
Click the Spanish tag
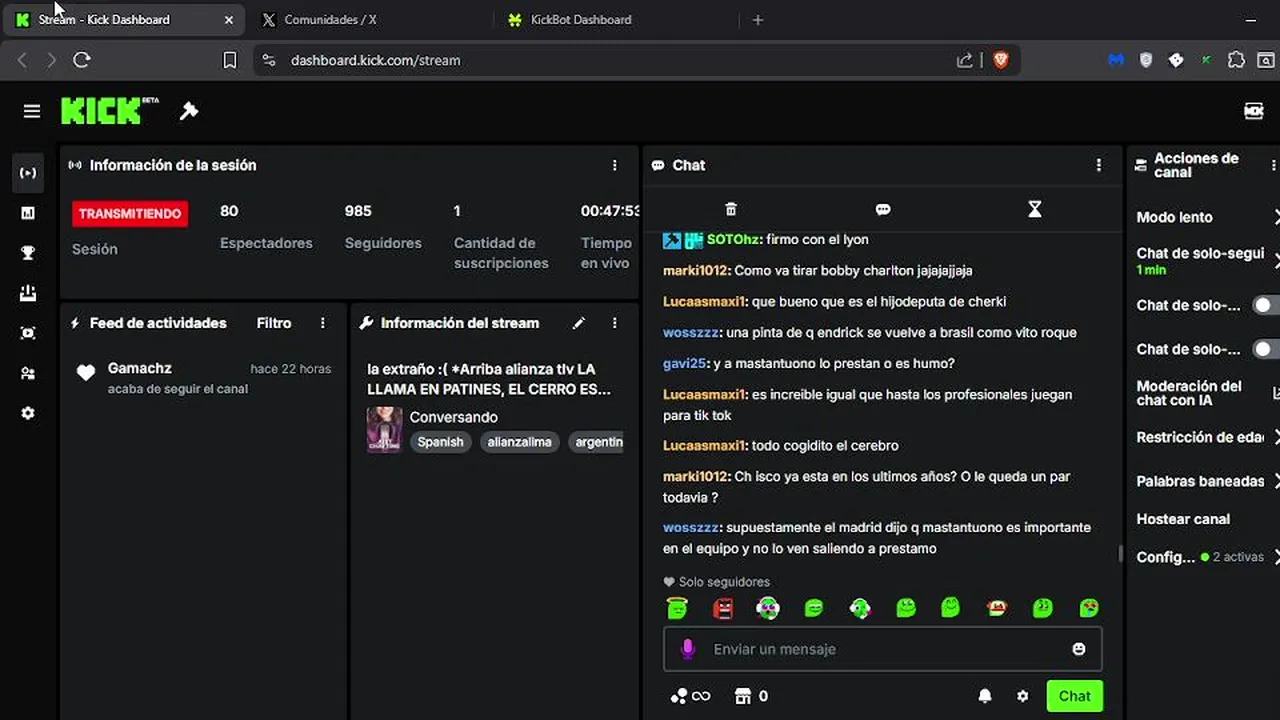[x=441, y=442]
